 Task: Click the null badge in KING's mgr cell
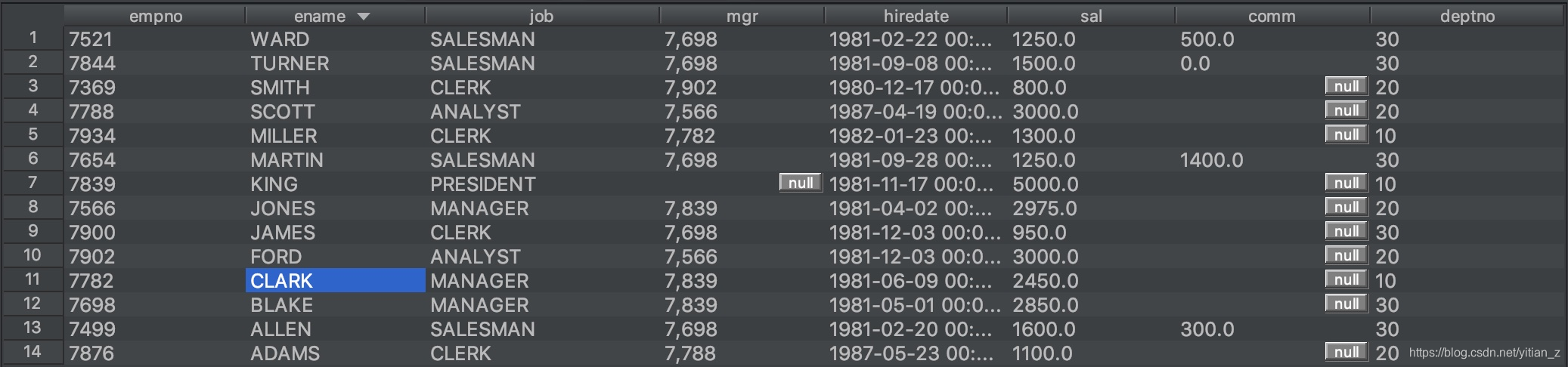(801, 183)
